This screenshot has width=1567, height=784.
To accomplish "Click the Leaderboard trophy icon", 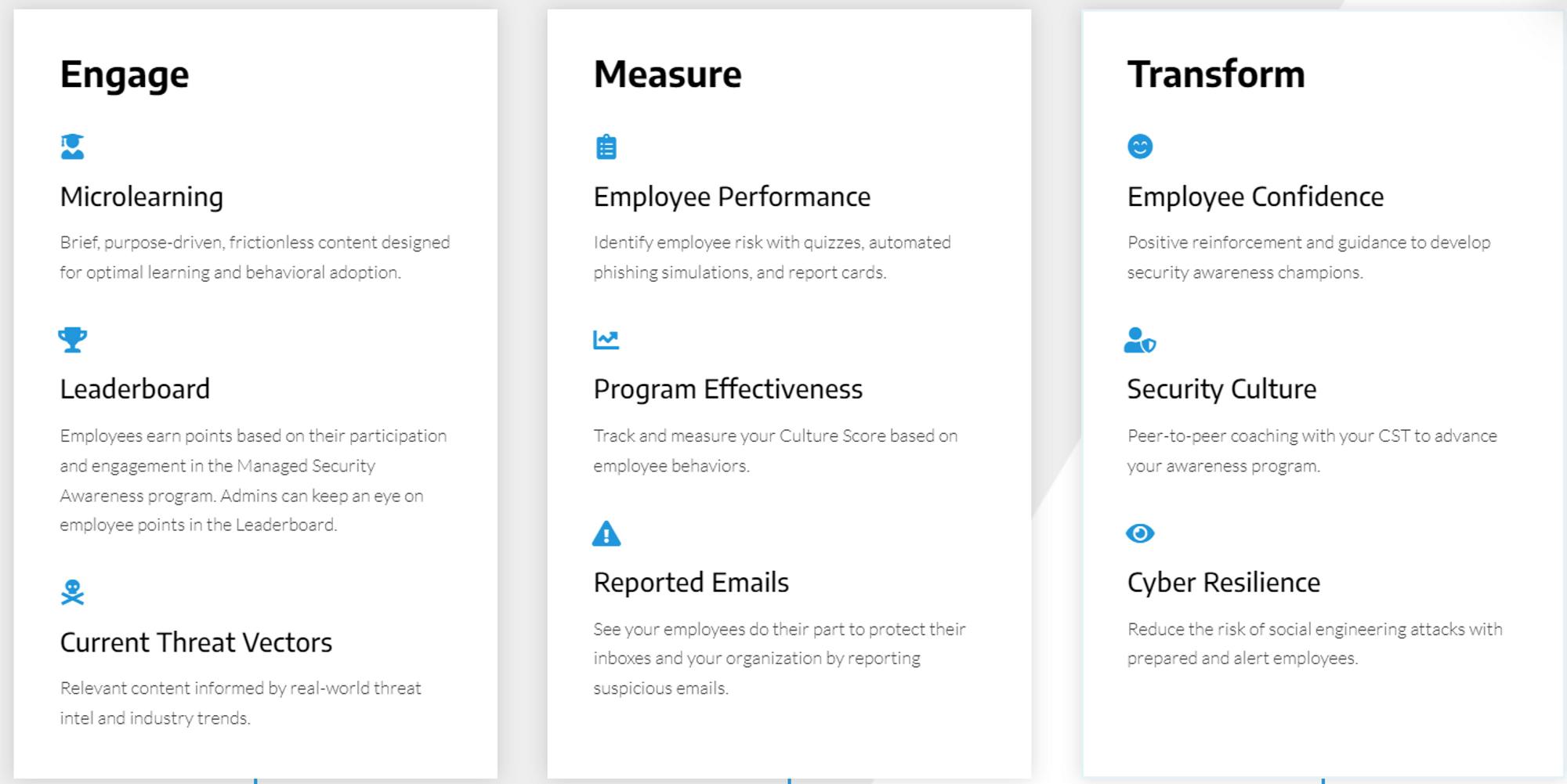I will (72, 339).
